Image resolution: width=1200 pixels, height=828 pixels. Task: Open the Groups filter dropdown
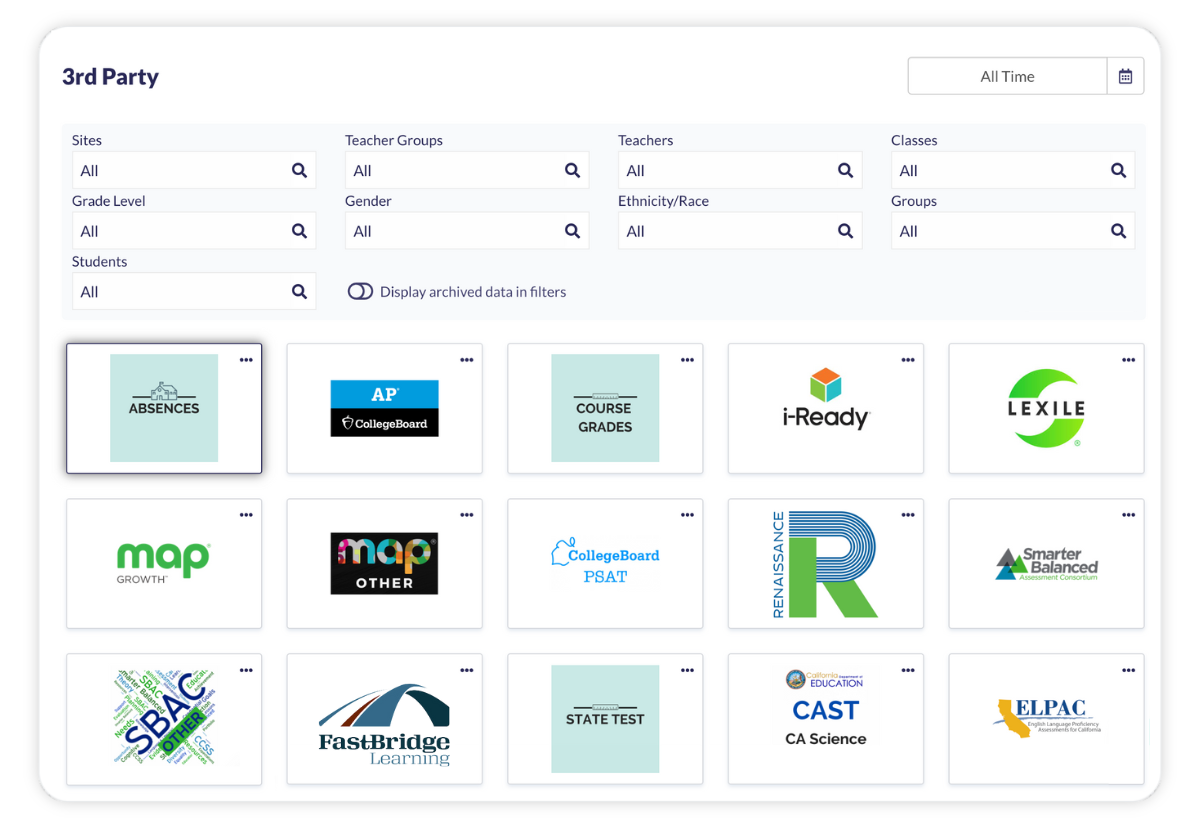pyautogui.click(x=1013, y=231)
